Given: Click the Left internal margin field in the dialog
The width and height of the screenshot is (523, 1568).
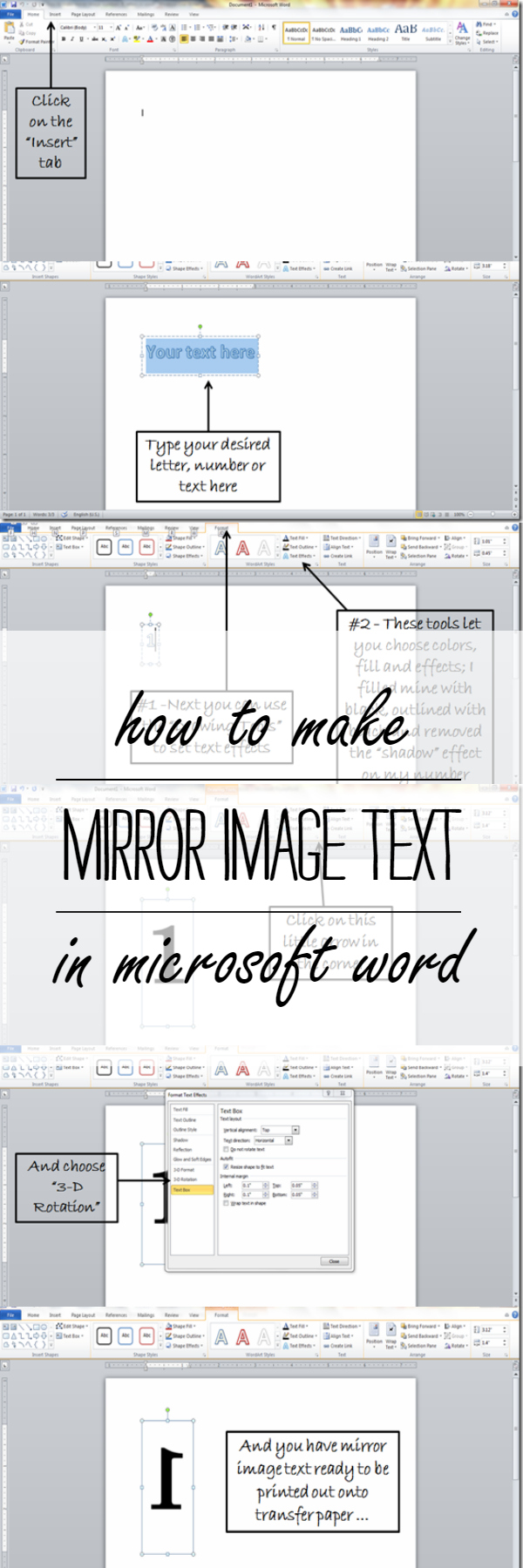Looking at the screenshot, I should pyautogui.click(x=250, y=1185).
